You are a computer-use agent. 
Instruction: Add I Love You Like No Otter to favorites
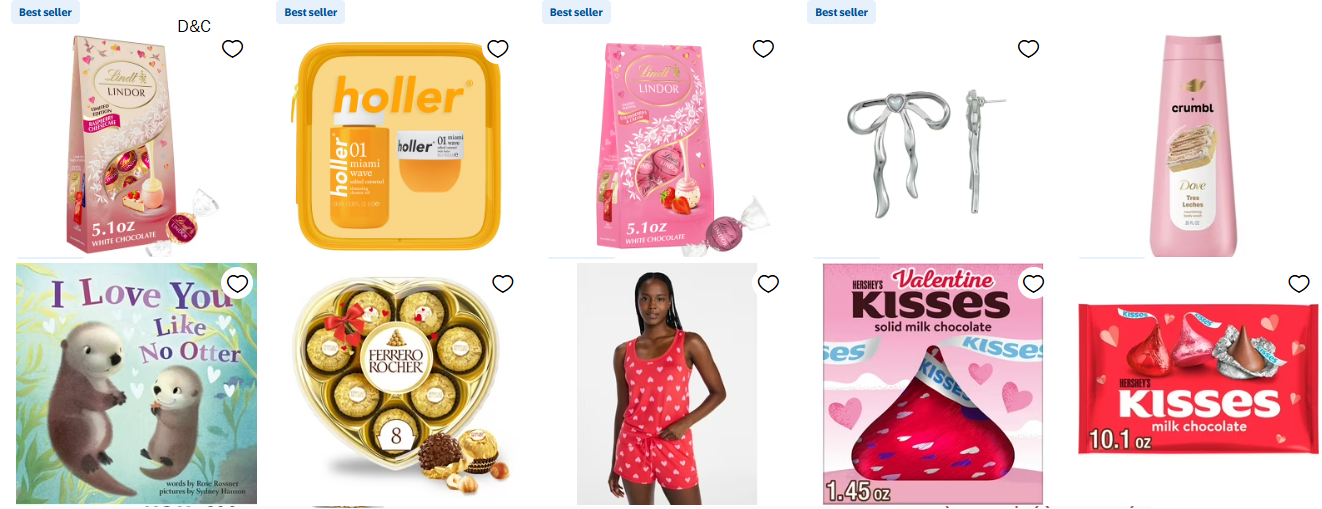pos(237,284)
